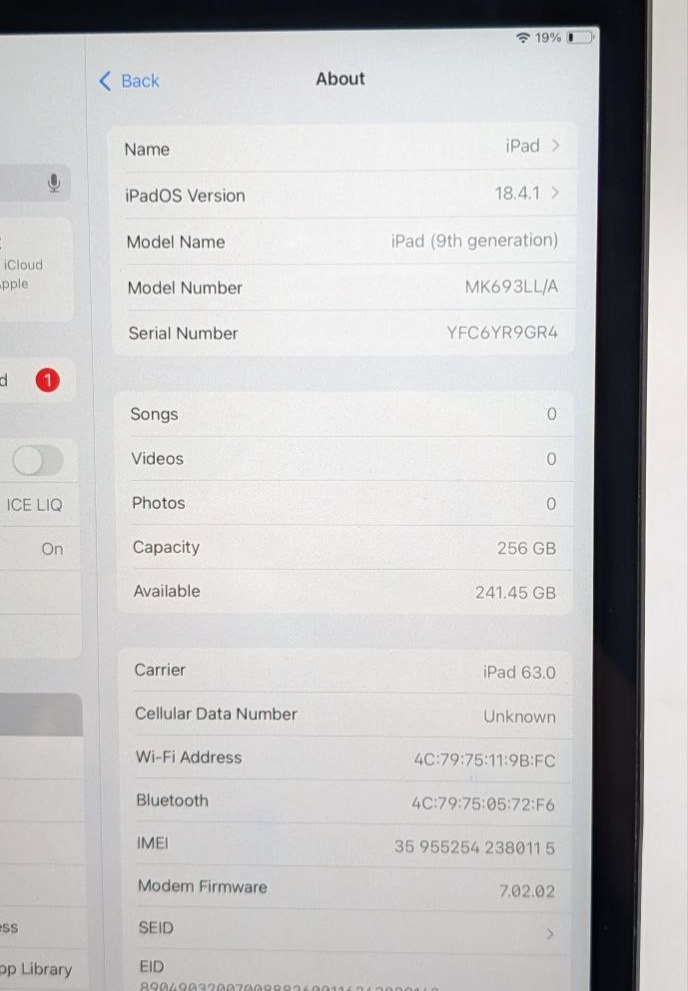Select the EID row
688x991 pixels.
[347, 972]
